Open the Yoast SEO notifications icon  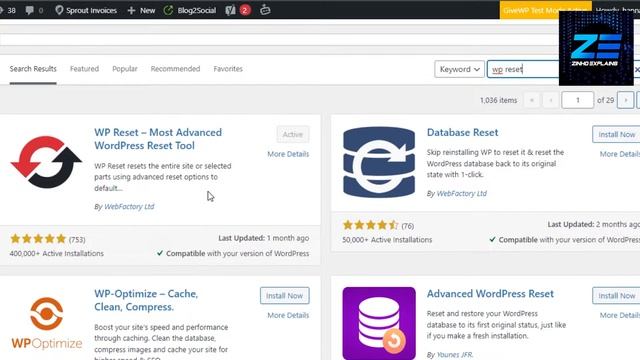[231, 10]
